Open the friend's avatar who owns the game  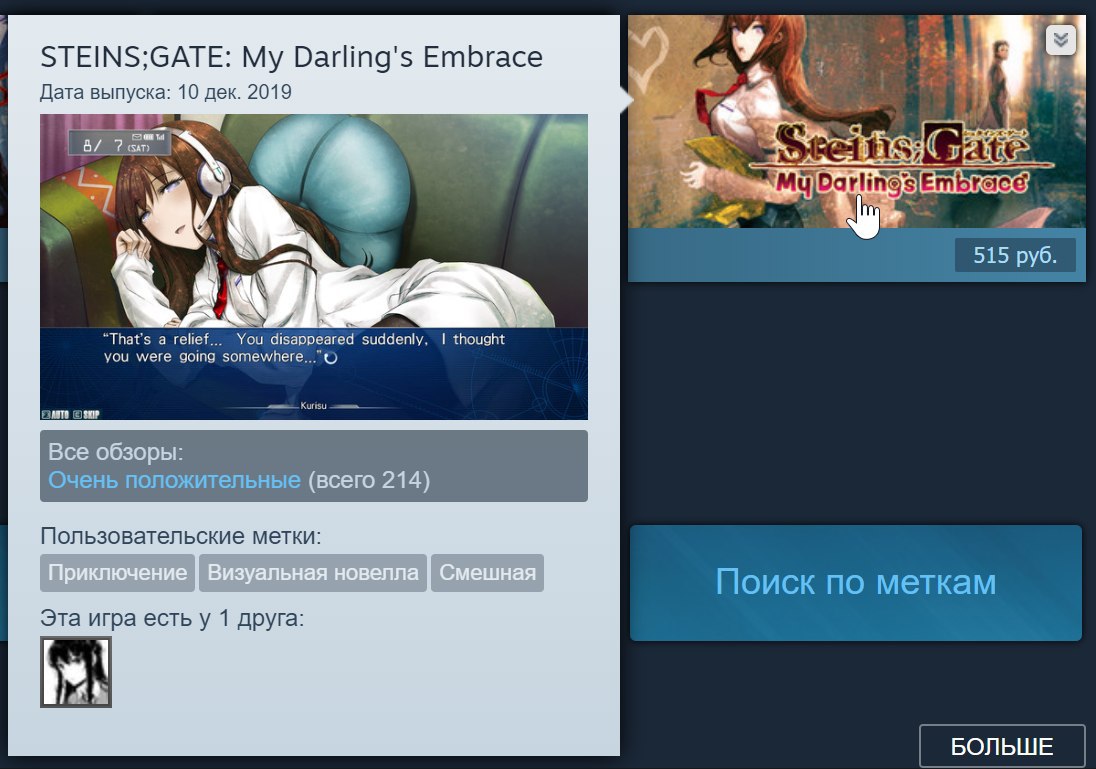tap(75, 671)
